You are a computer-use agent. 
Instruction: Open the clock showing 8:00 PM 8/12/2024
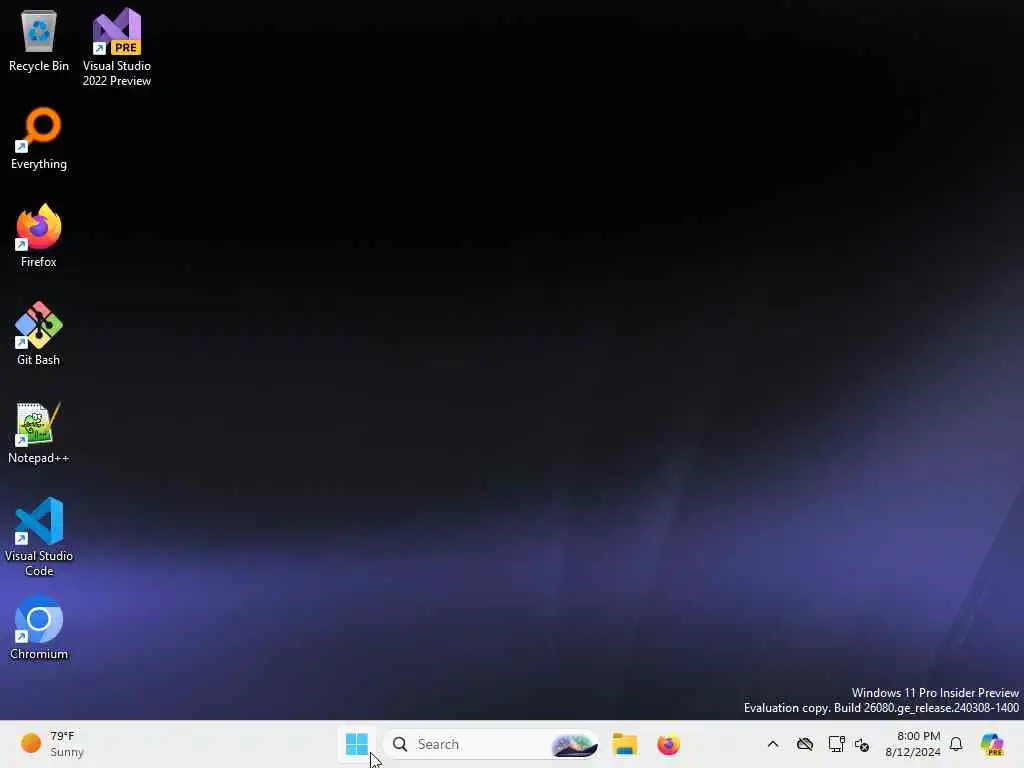[x=912, y=744]
